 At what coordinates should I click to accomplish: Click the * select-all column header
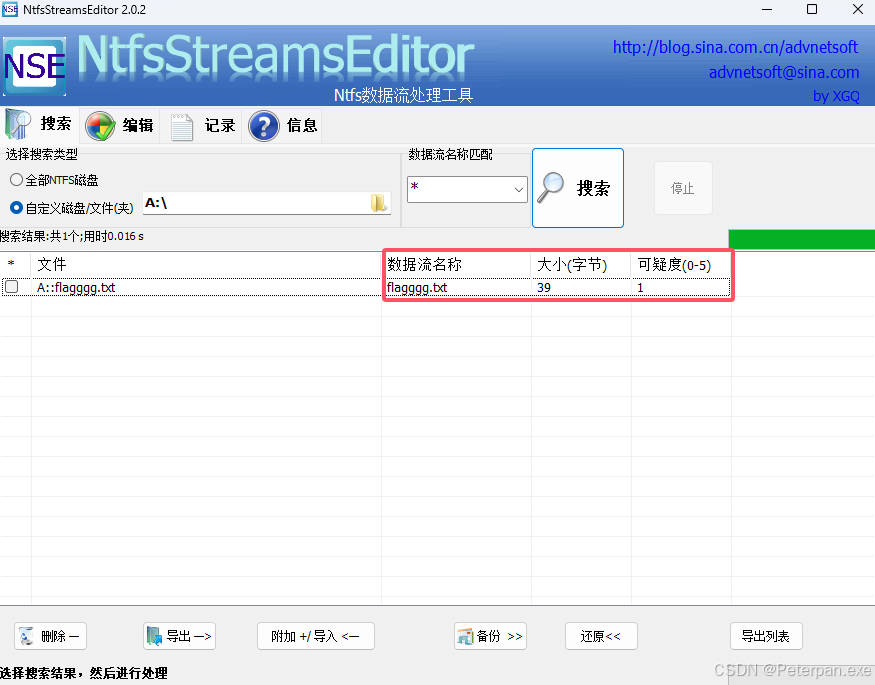click(x=11, y=264)
